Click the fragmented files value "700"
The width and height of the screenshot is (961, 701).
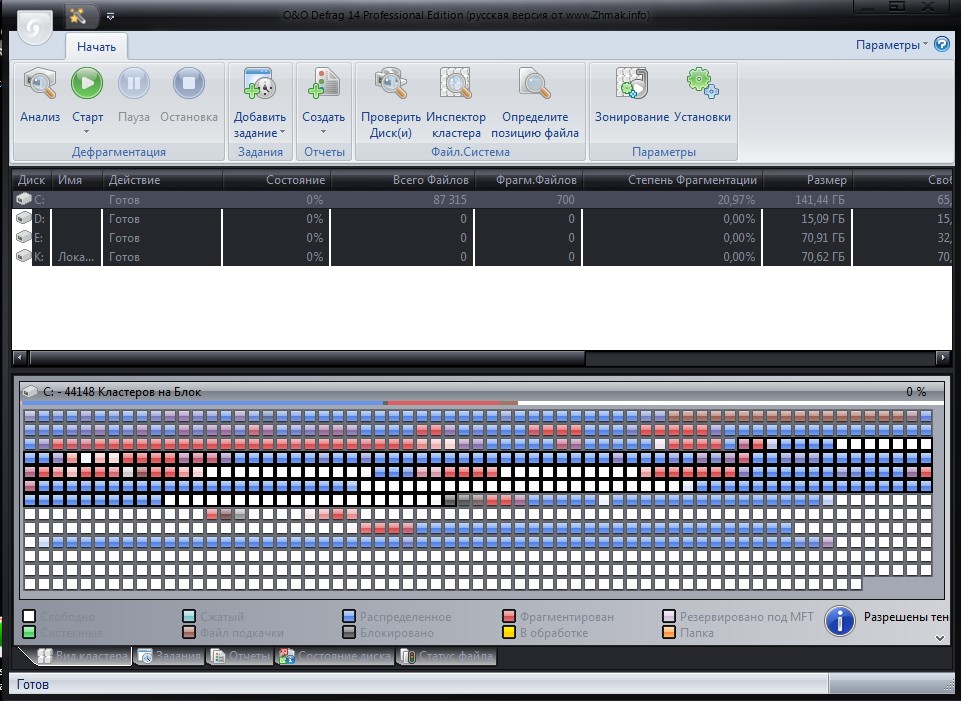565,200
